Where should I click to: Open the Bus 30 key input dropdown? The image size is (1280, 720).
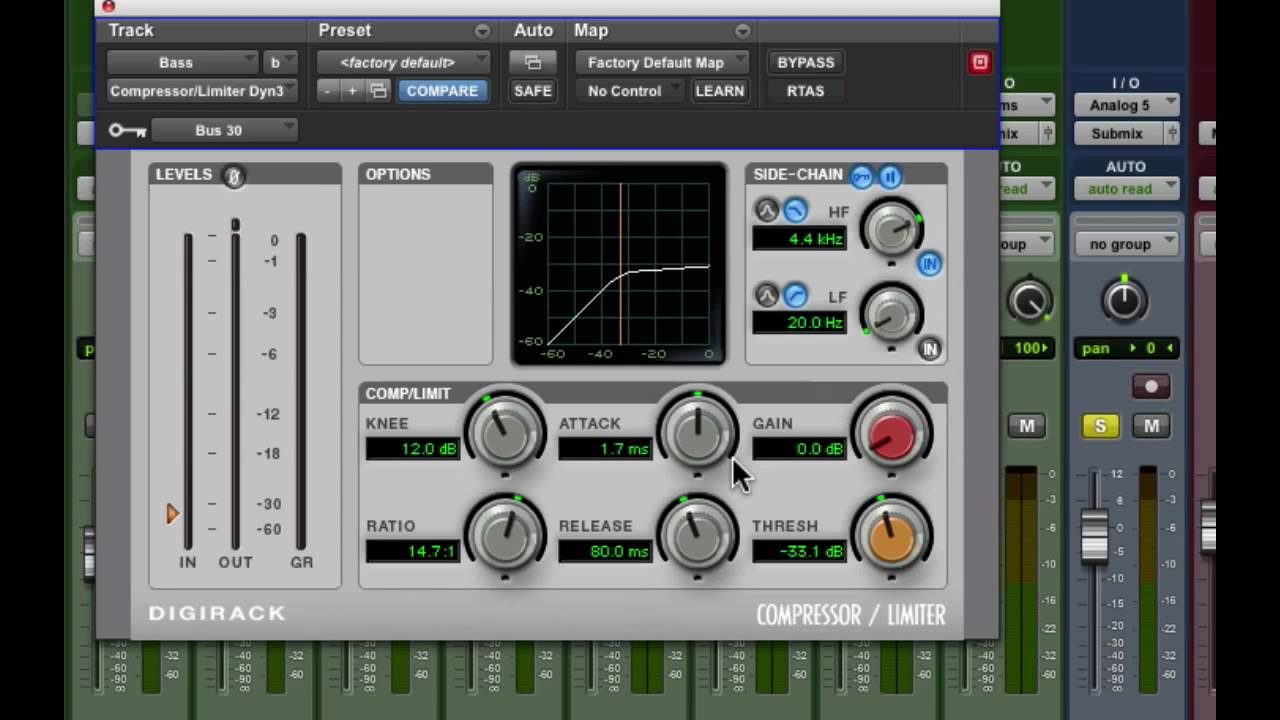225,130
